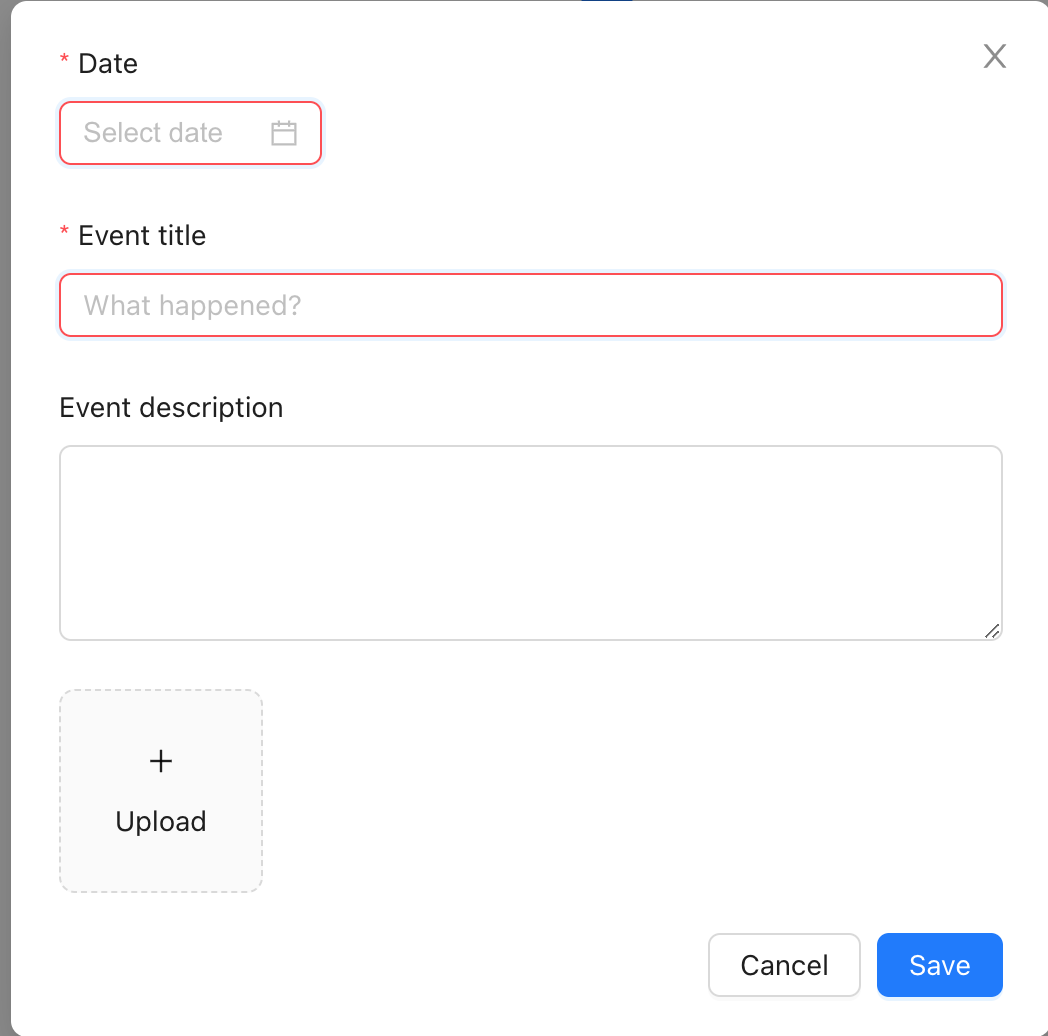Click the plus icon in Upload box
Image resolution: width=1048 pixels, height=1036 pixels.
[161, 761]
